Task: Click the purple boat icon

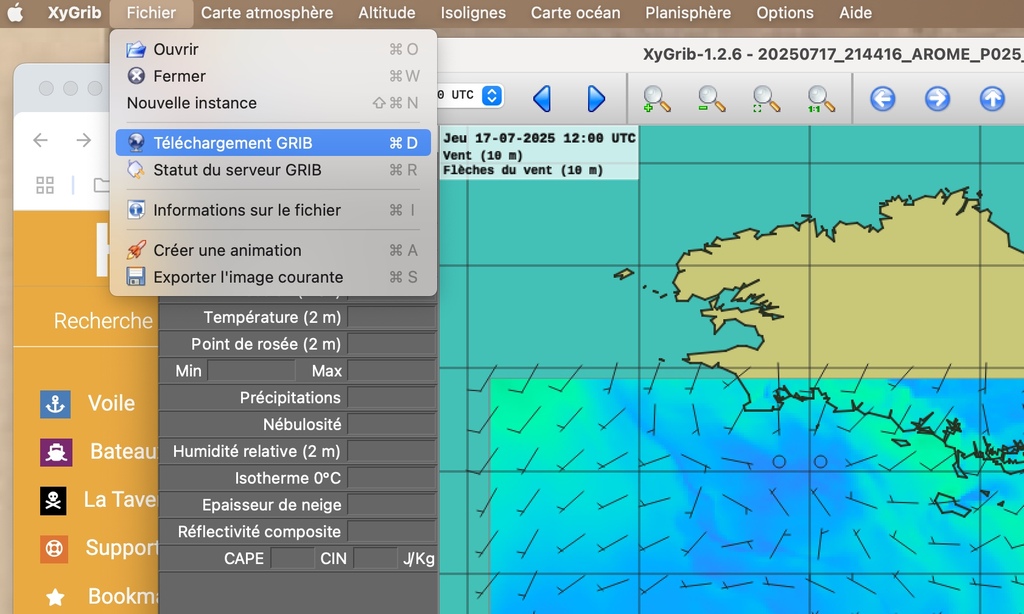Action: pos(56,452)
